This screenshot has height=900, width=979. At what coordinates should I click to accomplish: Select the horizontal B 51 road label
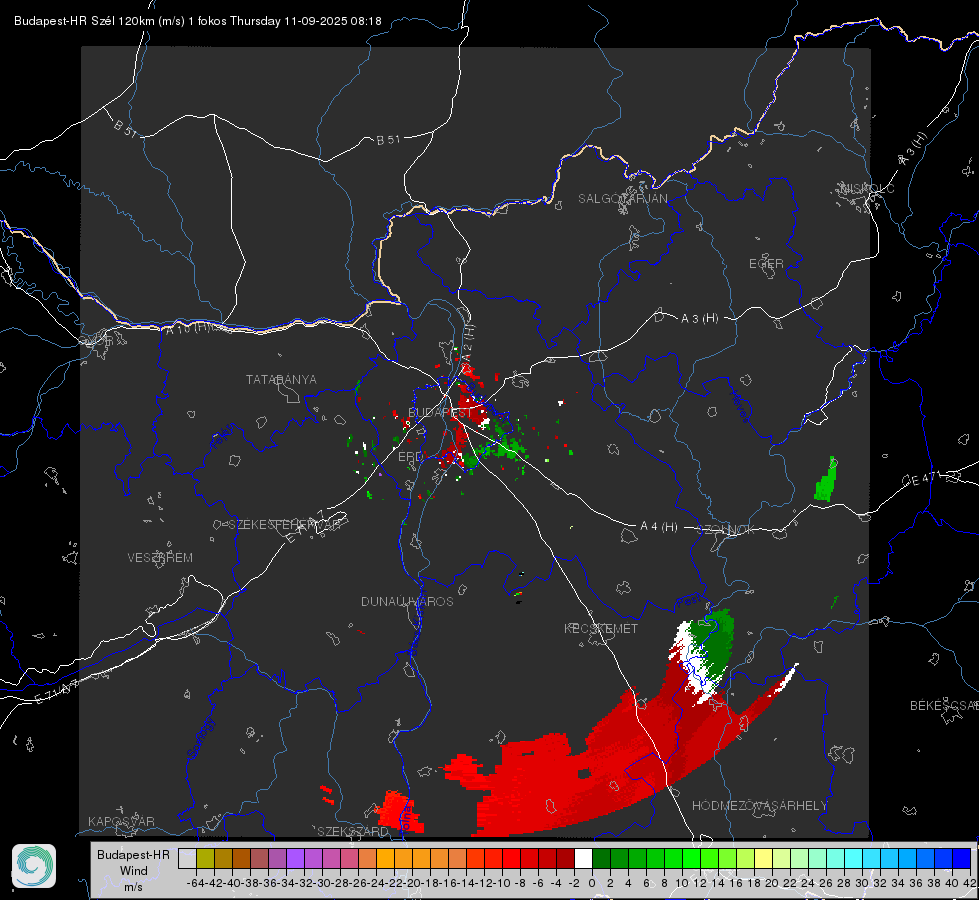pos(388,140)
